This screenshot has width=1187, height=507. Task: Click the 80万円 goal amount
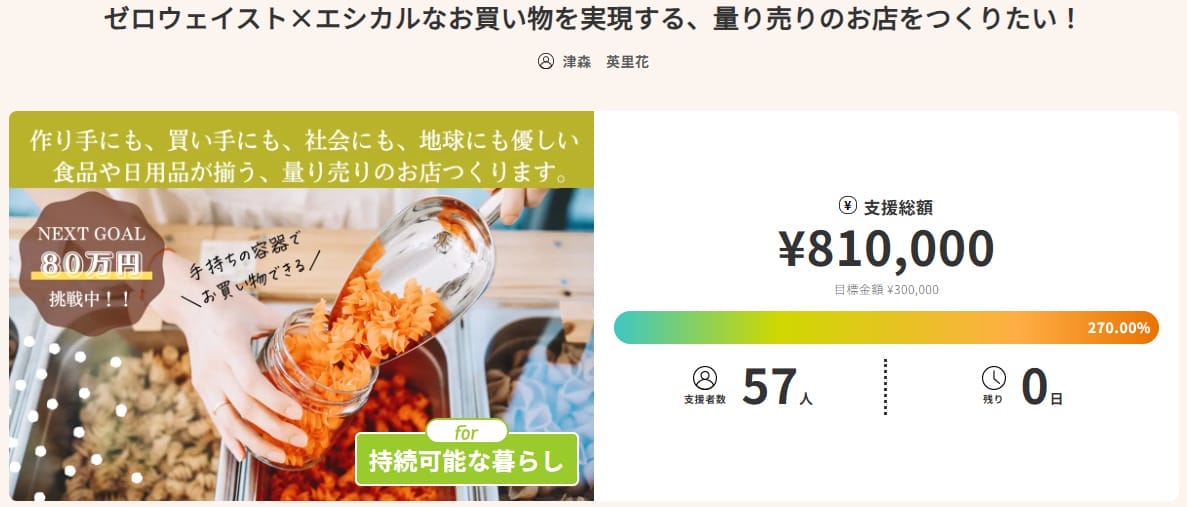pyautogui.click(x=91, y=265)
